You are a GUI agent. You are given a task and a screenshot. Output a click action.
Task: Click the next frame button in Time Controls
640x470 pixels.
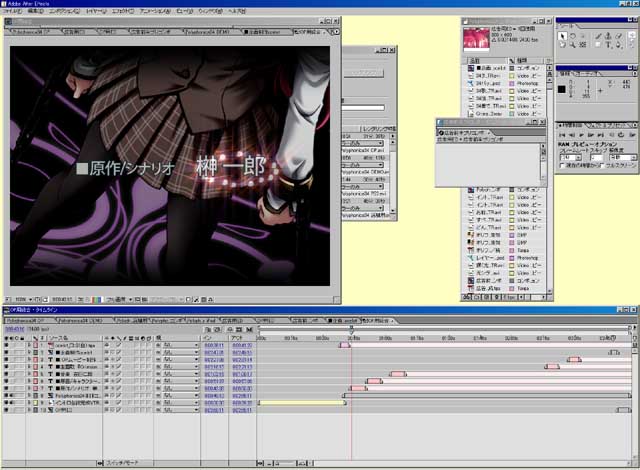pyautogui.click(x=591, y=135)
